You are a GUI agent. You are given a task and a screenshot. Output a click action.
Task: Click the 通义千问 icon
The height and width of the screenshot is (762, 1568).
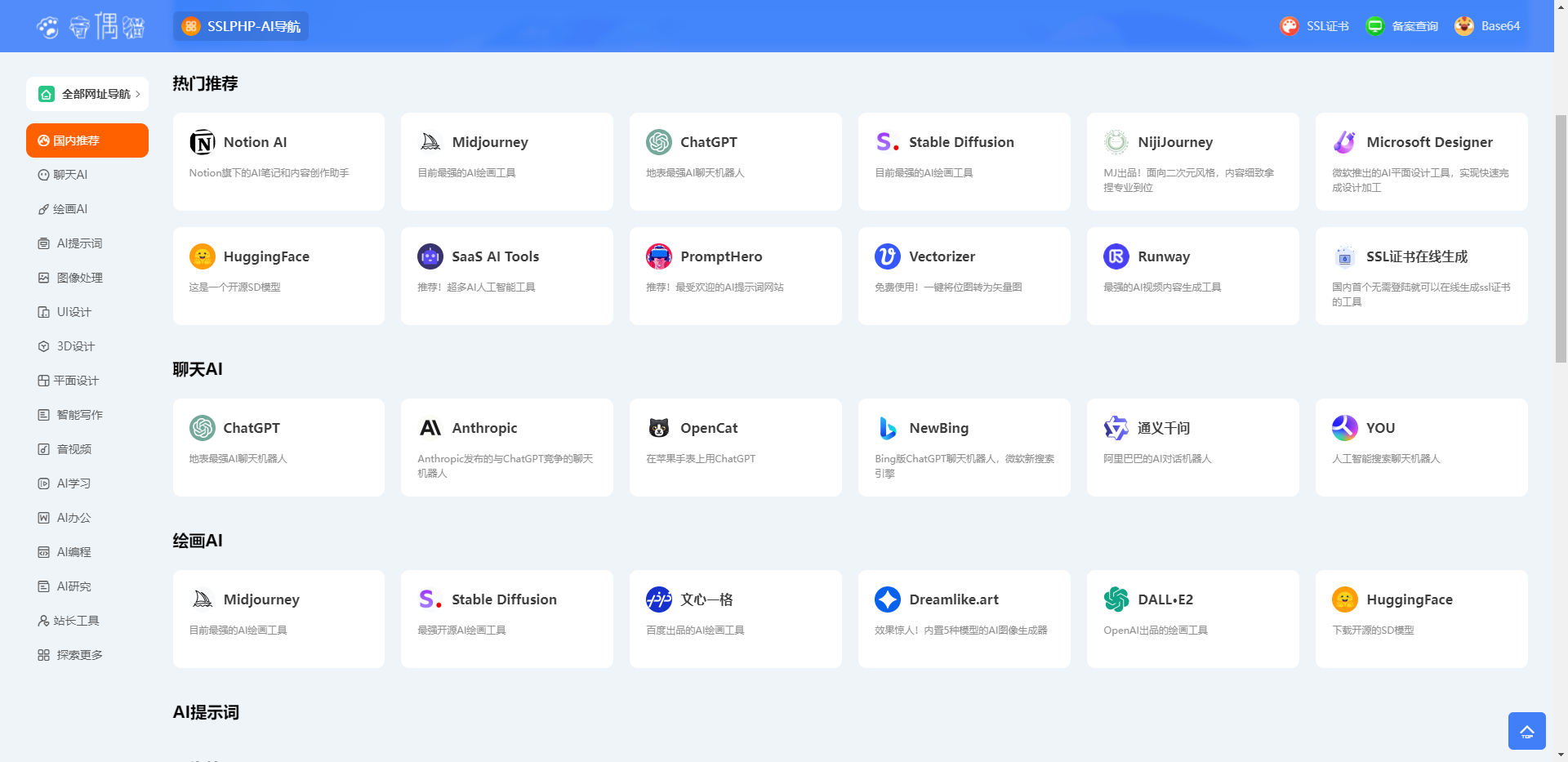1116,428
